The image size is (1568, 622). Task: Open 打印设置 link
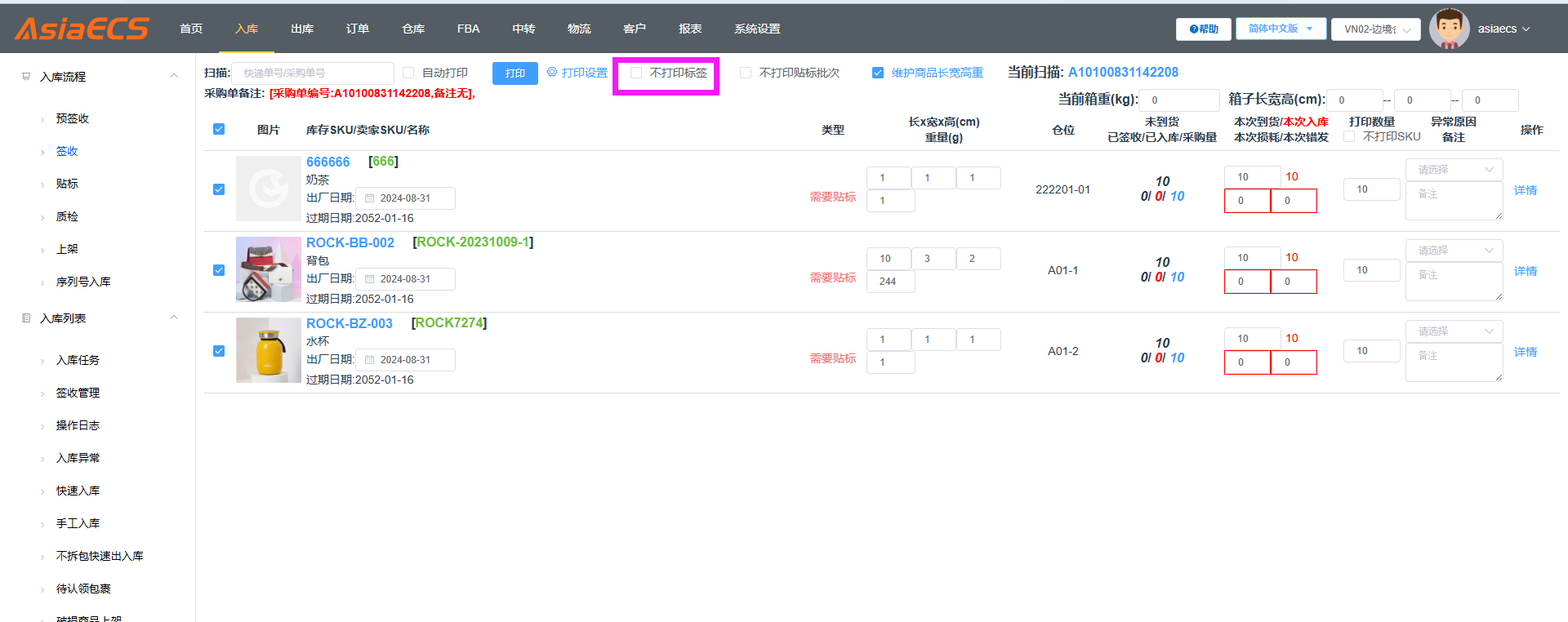(x=585, y=73)
